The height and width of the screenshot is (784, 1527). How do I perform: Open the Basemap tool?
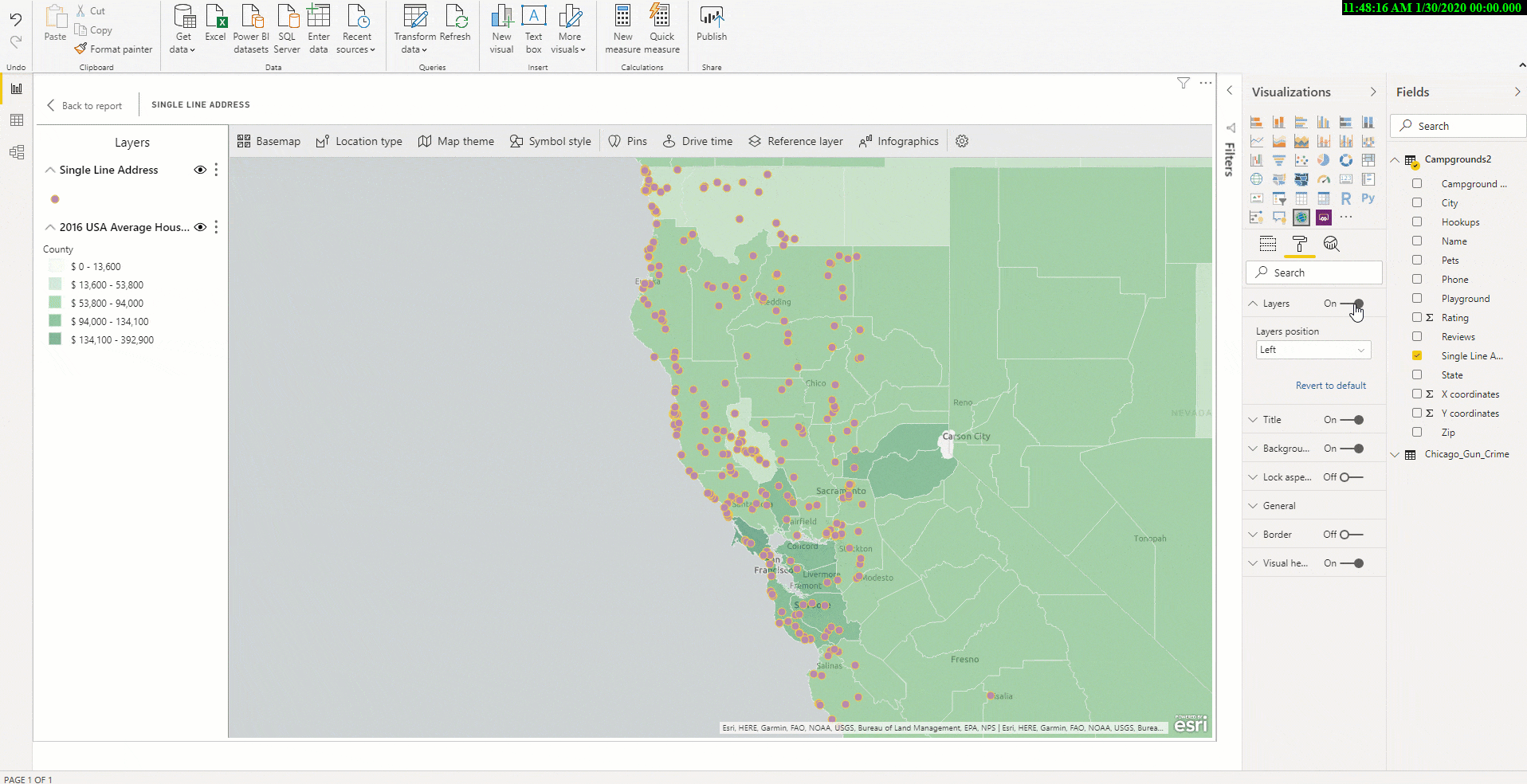coord(269,141)
